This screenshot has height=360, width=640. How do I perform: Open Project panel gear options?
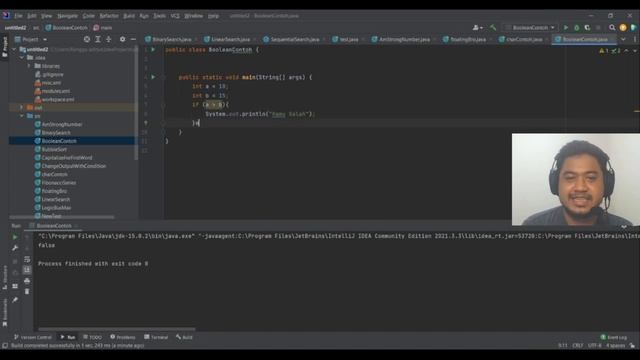click(122, 39)
